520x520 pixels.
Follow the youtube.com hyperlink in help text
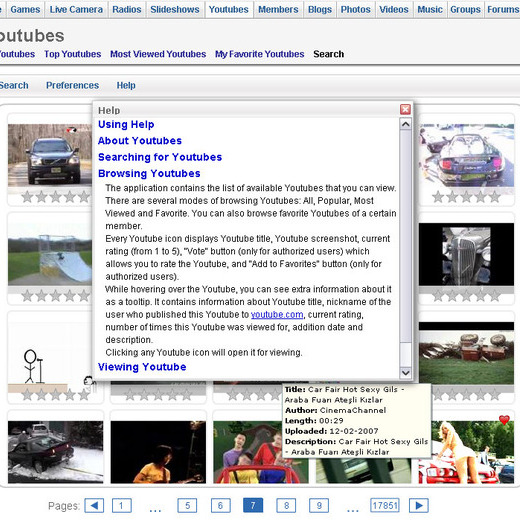(277, 315)
